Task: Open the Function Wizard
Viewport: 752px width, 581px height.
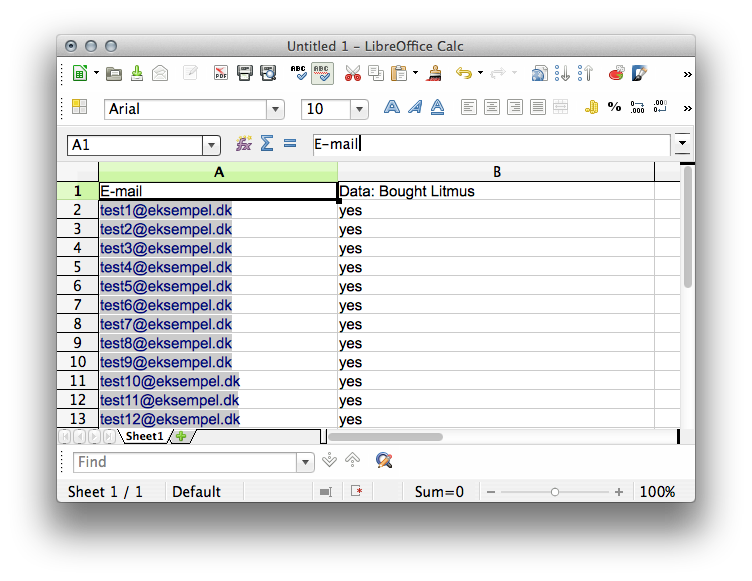Action: (x=244, y=143)
